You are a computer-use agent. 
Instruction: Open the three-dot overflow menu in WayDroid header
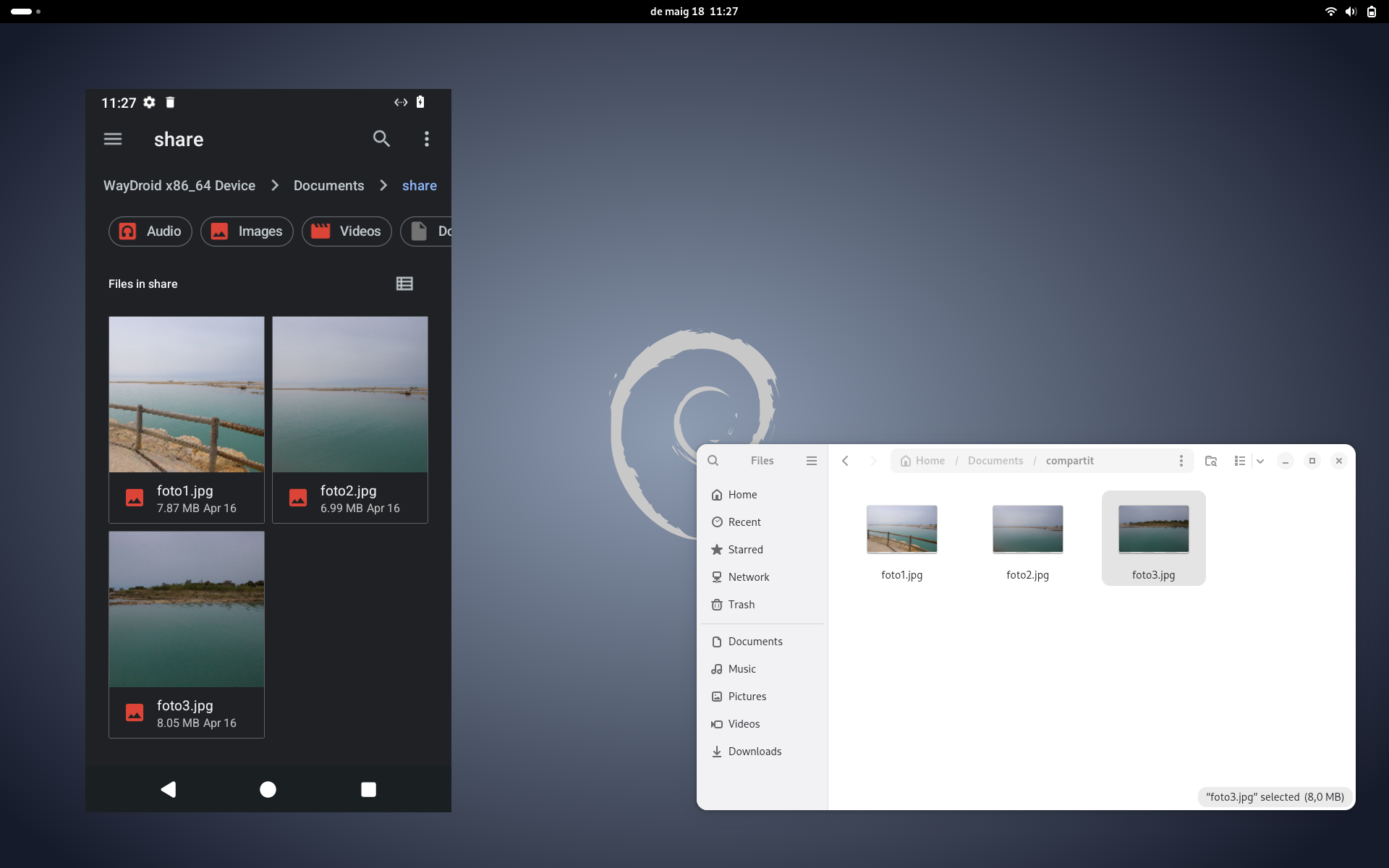tap(427, 139)
